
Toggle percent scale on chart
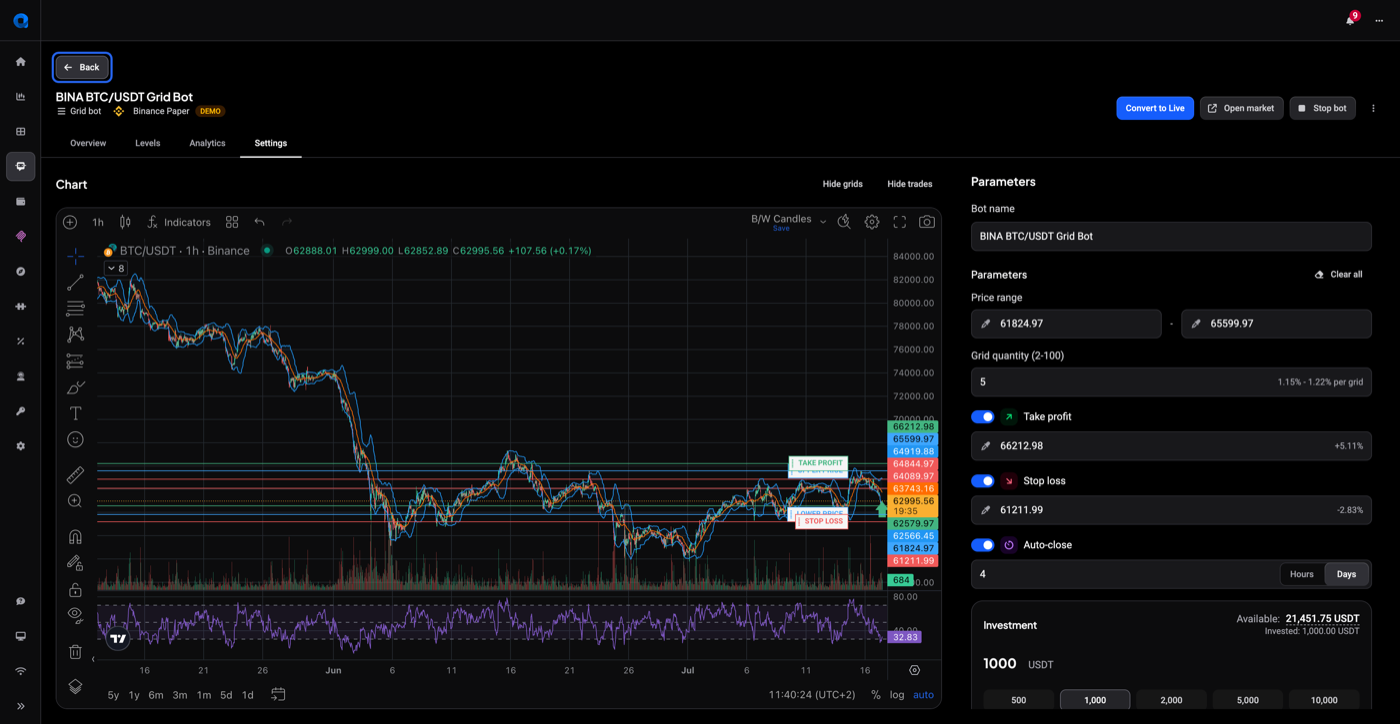[876, 695]
